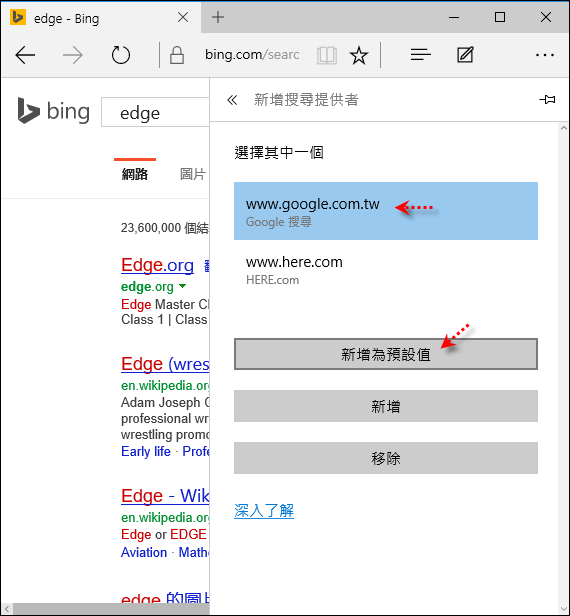Click the panel scrollbar up arrow
Viewport: 570px width, 616px height.
pyautogui.click(x=564, y=128)
